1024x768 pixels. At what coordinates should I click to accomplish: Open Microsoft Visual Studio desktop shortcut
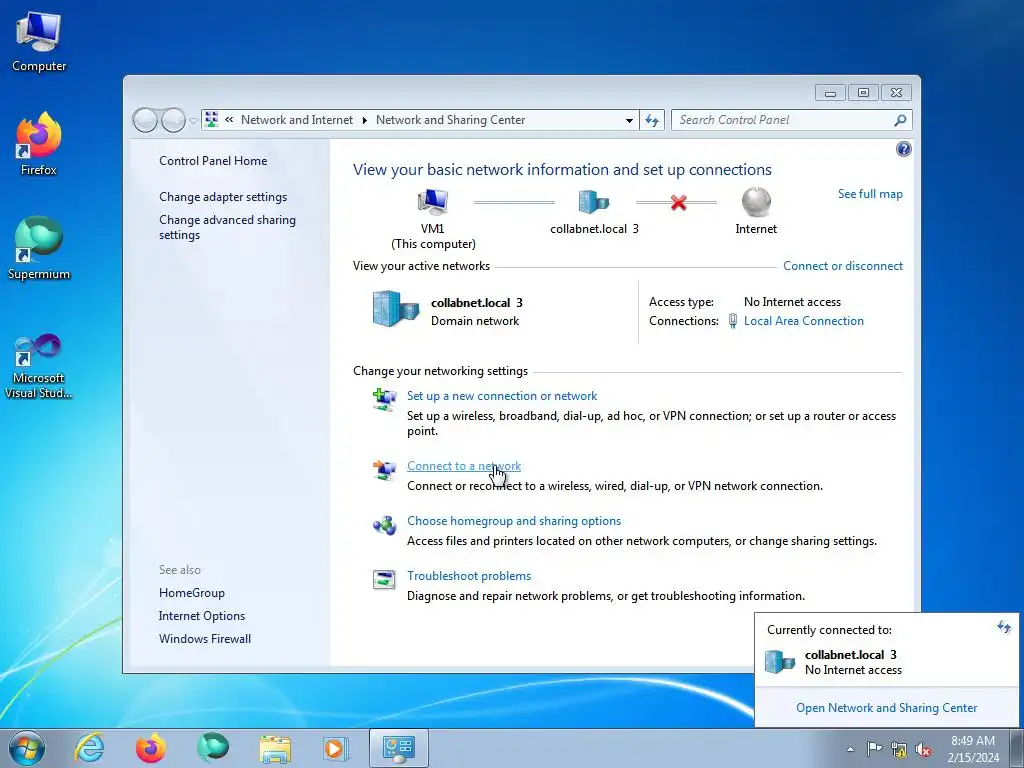point(39,364)
